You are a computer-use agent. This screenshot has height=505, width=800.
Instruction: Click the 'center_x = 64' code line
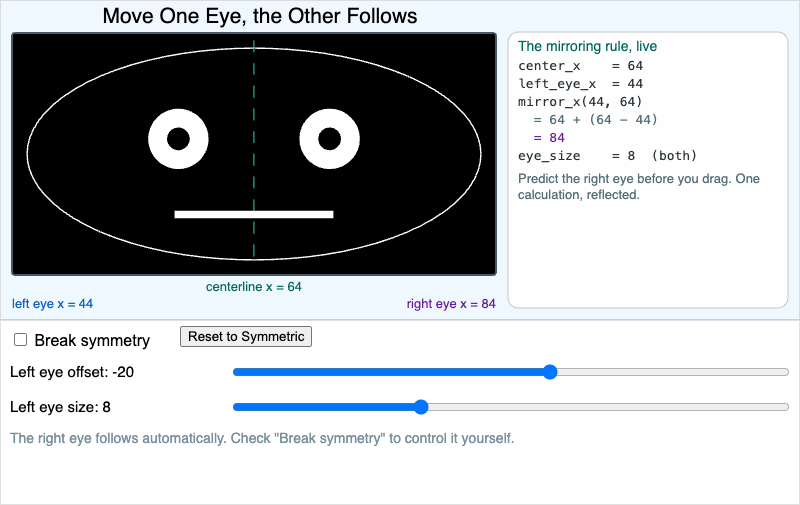[581, 66]
